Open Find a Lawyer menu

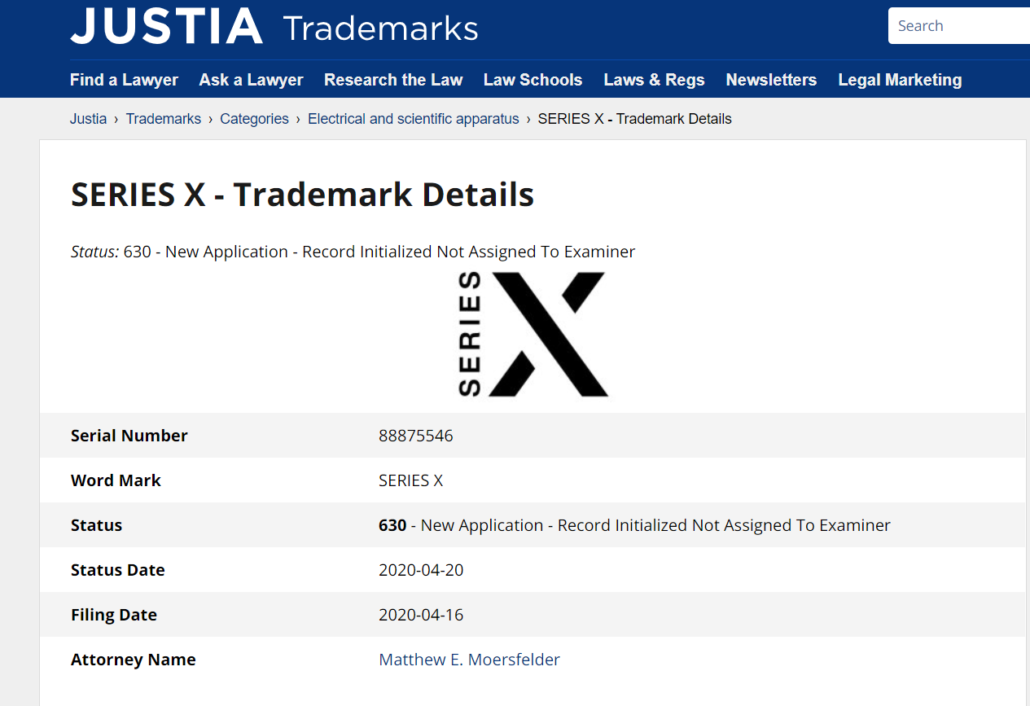(x=124, y=80)
